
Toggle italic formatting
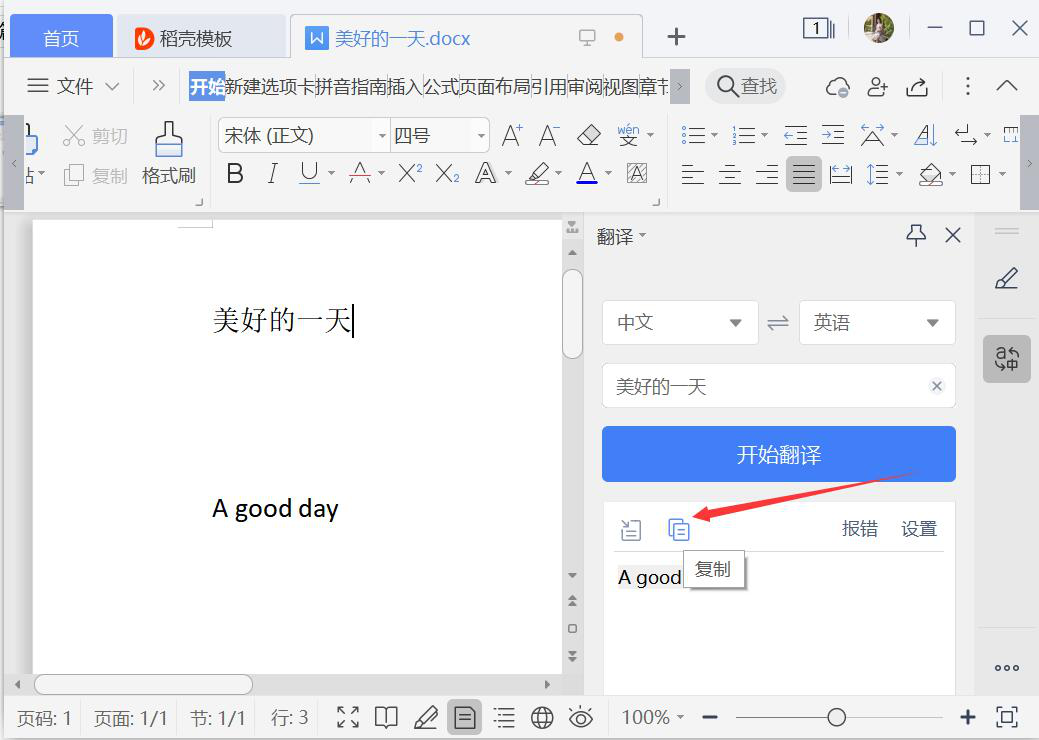pyautogui.click(x=272, y=175)
